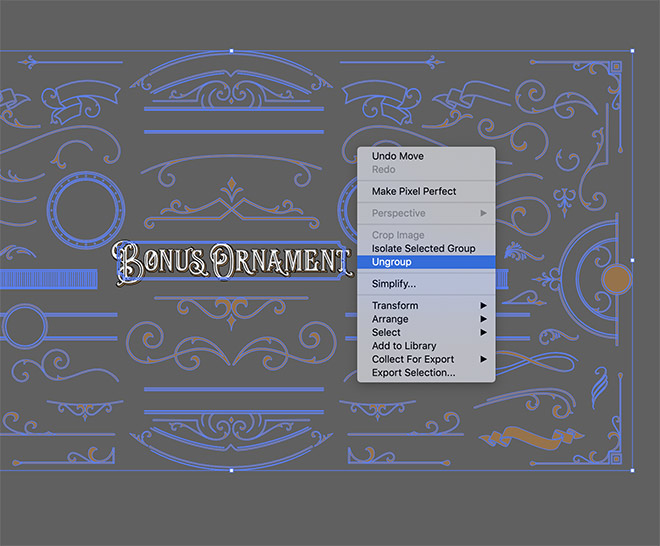Choose Export Selection... from the menu
This screenshot has height=546, width=660.
click(x=413, y=373)
